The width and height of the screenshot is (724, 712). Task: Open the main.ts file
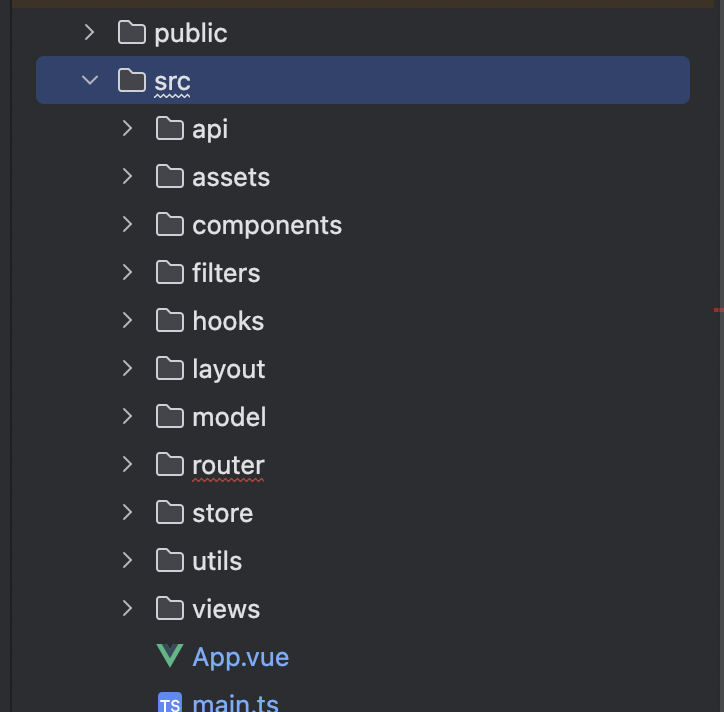click(235, 703)
